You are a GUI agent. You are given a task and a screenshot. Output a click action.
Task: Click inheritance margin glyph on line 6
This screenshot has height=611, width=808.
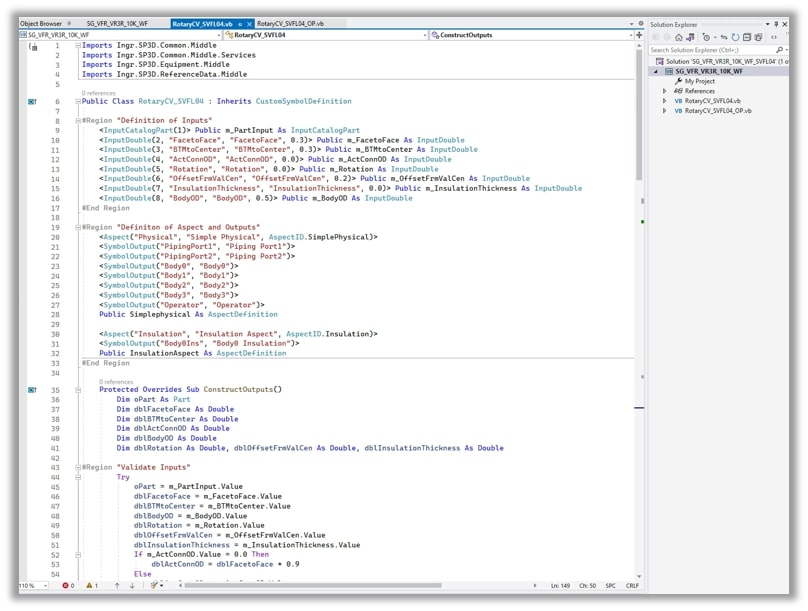click(x=32, y=101)
